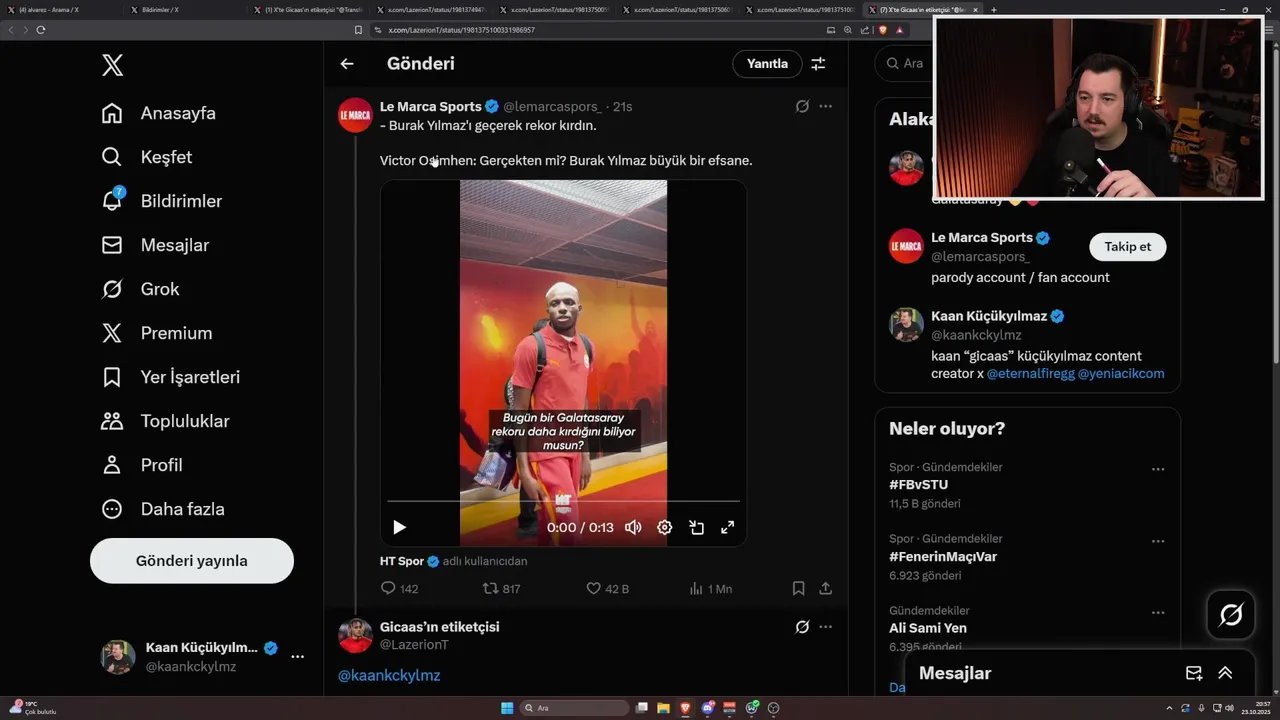Open Keşfet from the sidebar
1280x720 pixels.
[147, 157]
